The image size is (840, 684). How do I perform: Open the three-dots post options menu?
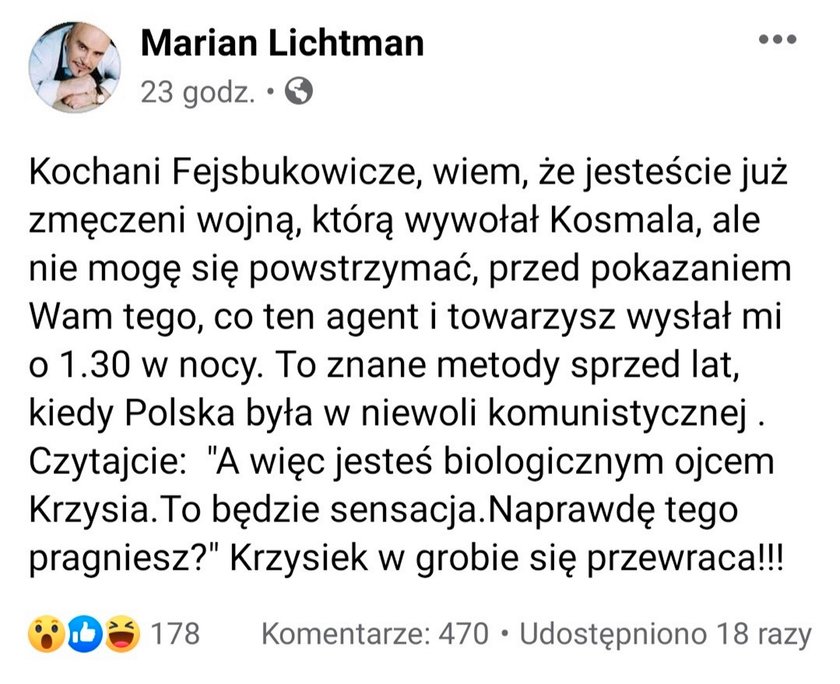tap(777, 39)
